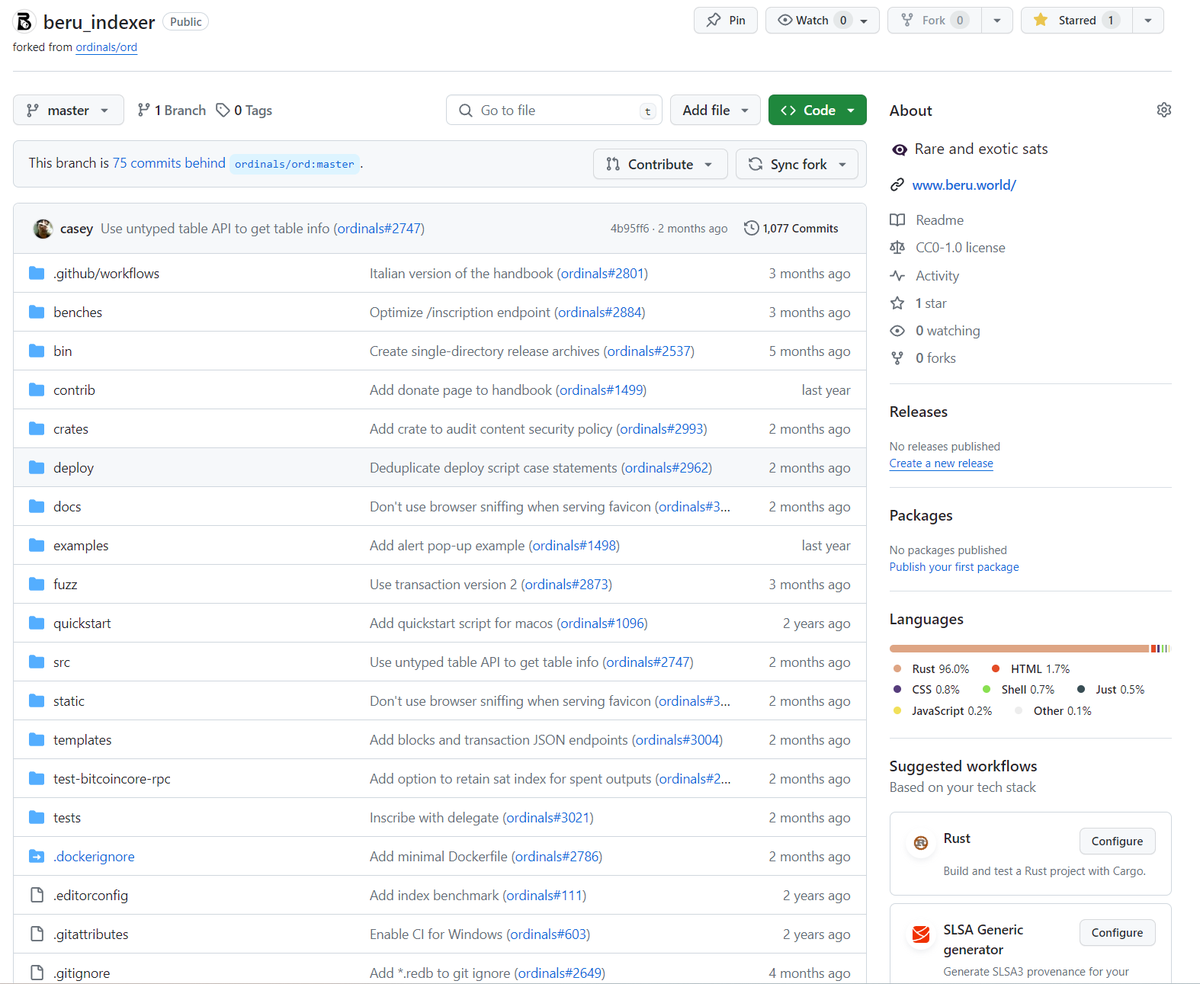Click Publish your first package link
The height and width of the screenshot is (984, 1200).
pos(954,567)
